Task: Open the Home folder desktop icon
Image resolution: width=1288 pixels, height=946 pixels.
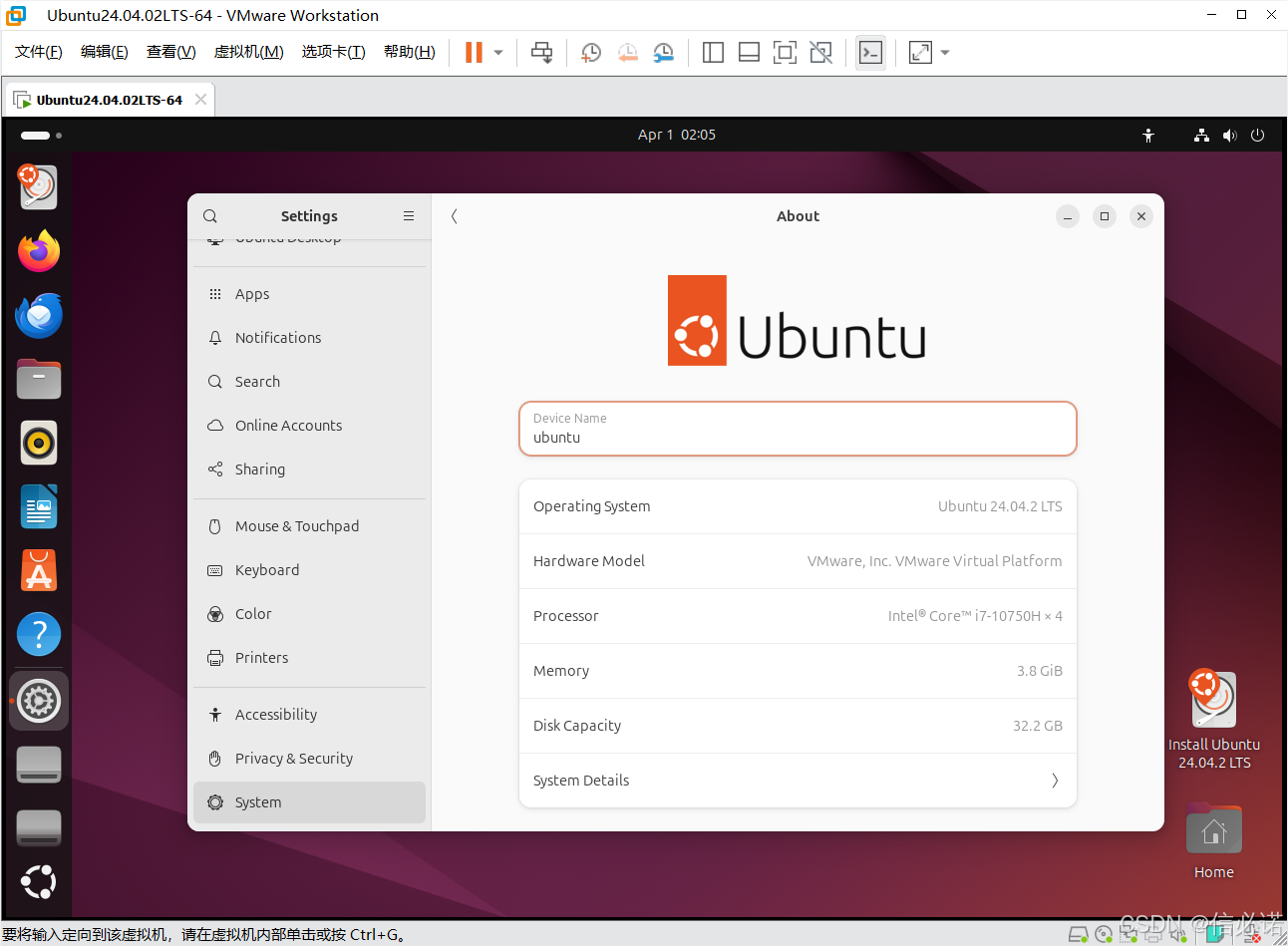Action: point(1213,840)
